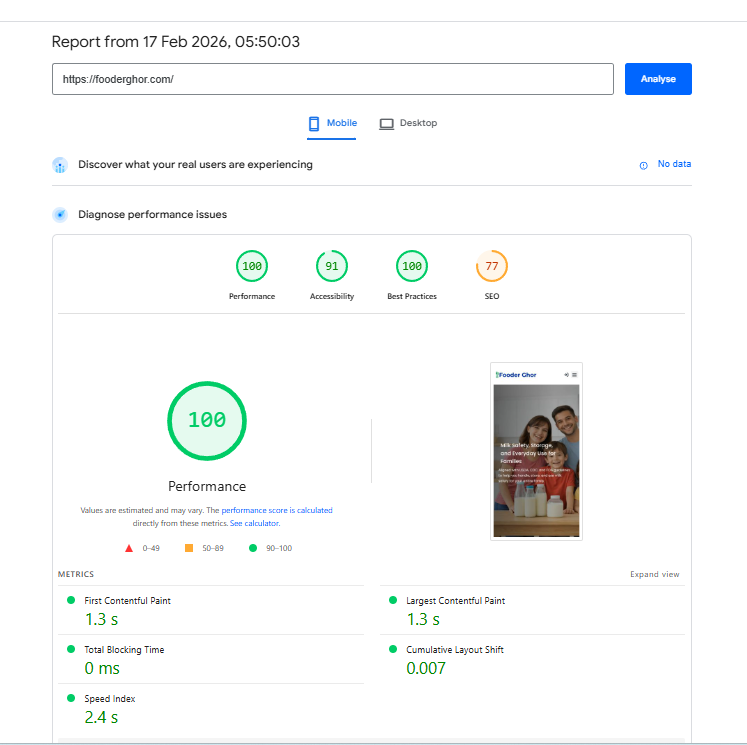Click the Total Blocking Time metric label
This screenshot has width=747, height=745.
click(x=124, y=650)
